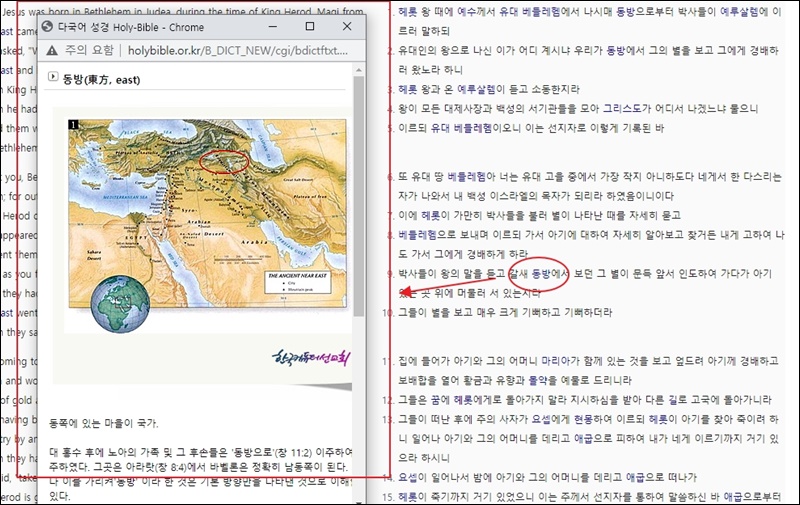Viewport: 800px width, 505px height.
Task: Open 동방 link in verse 9
Action: (x=541, y=274)
